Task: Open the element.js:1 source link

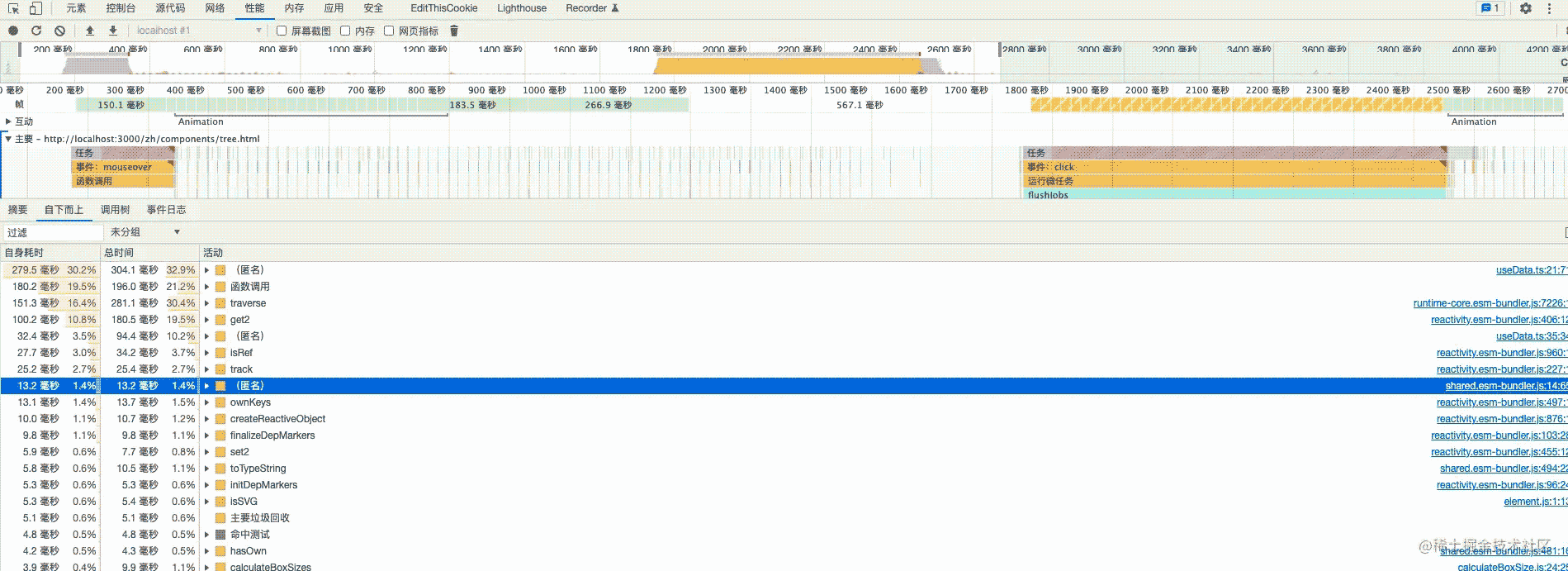Action: 1536,502
